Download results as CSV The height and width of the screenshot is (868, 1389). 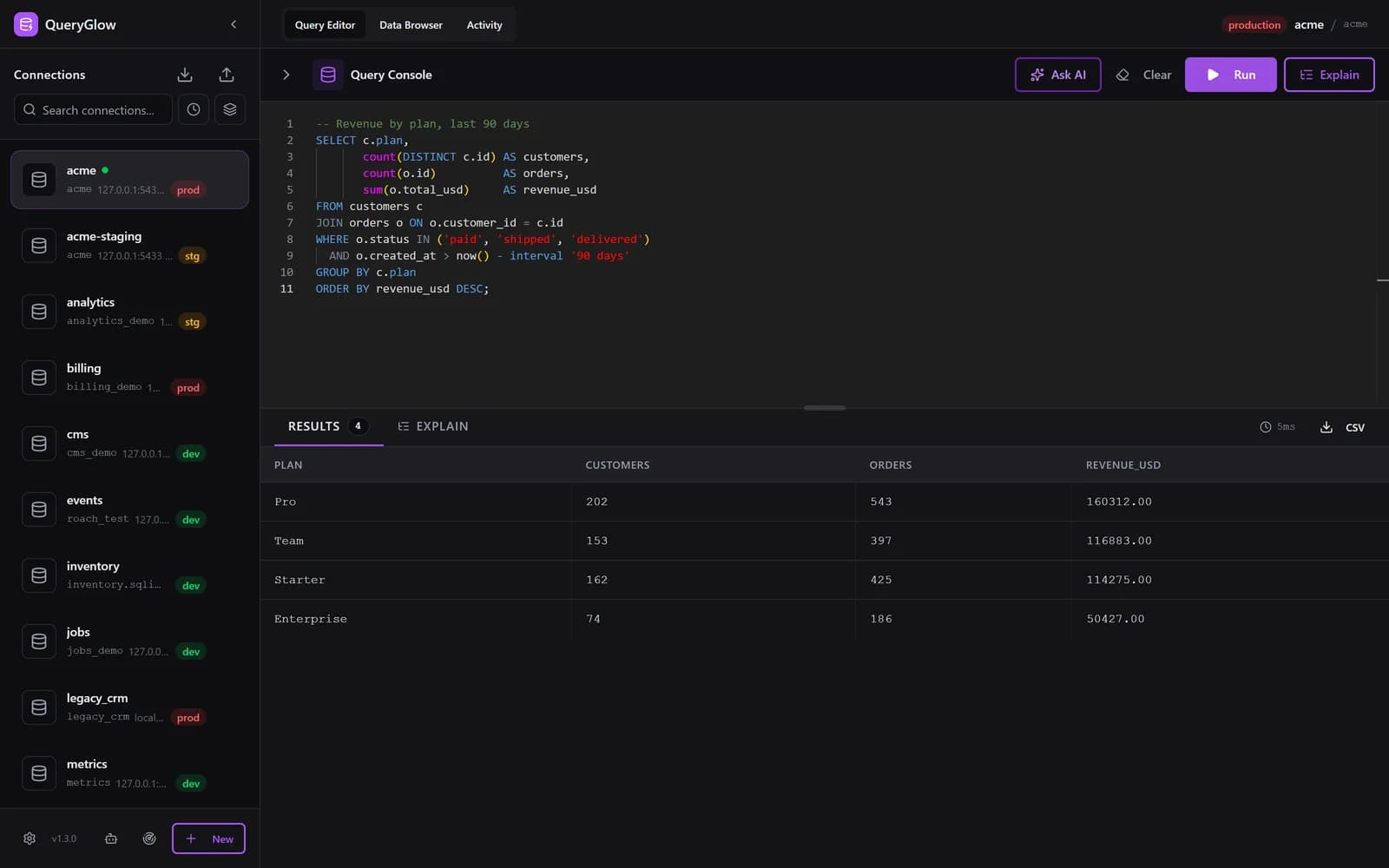[x=1342, y=427]
